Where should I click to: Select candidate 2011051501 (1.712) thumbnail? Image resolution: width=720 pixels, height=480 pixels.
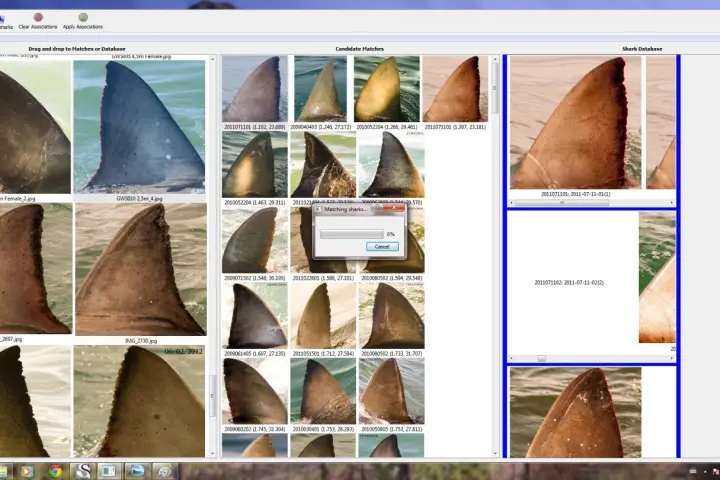323,316
